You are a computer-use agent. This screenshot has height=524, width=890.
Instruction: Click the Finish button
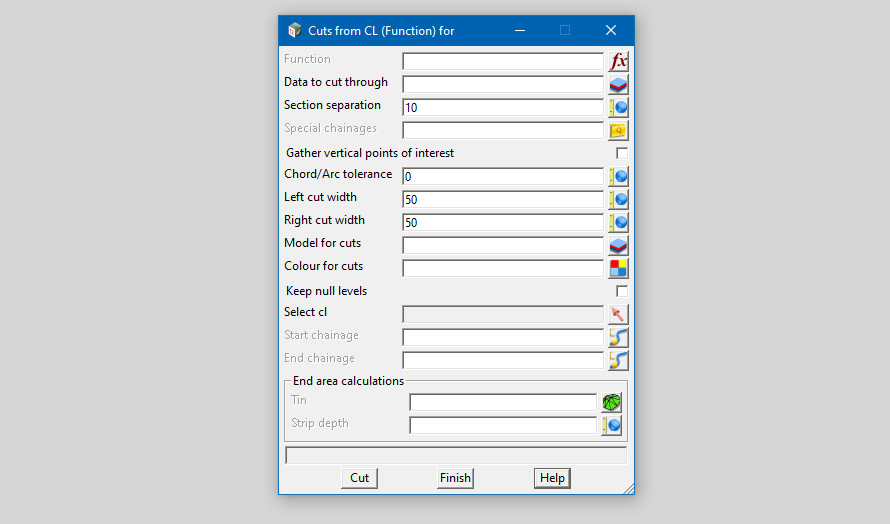click(455, 478)
